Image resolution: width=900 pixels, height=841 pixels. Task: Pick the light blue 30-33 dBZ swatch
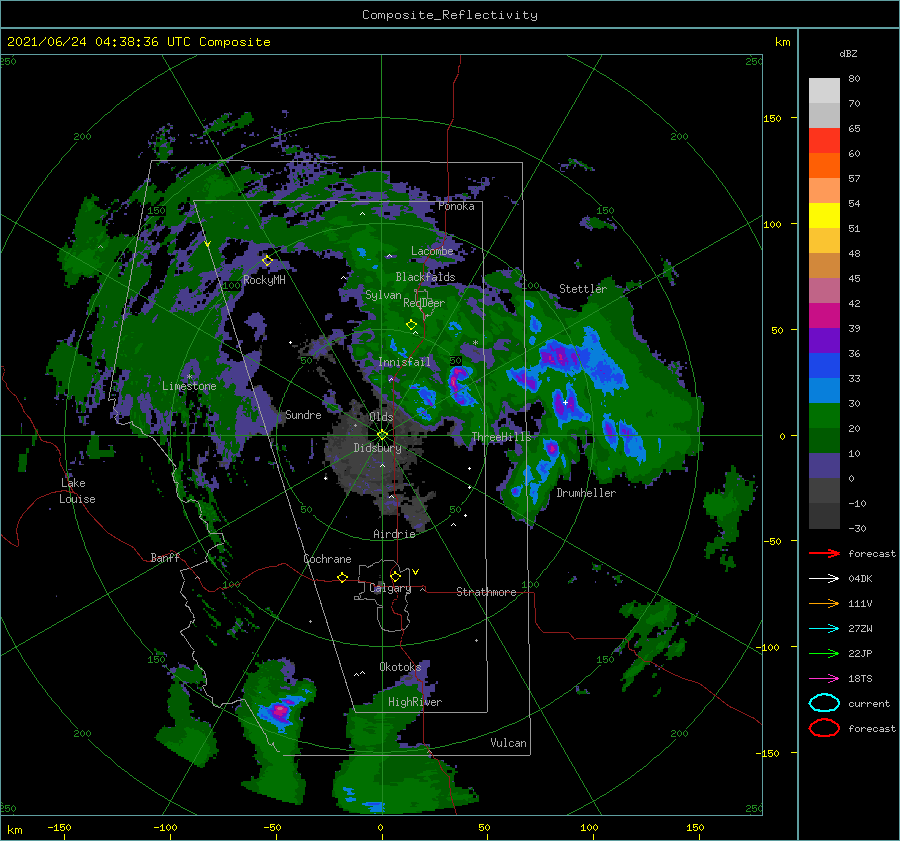[824, 390]
